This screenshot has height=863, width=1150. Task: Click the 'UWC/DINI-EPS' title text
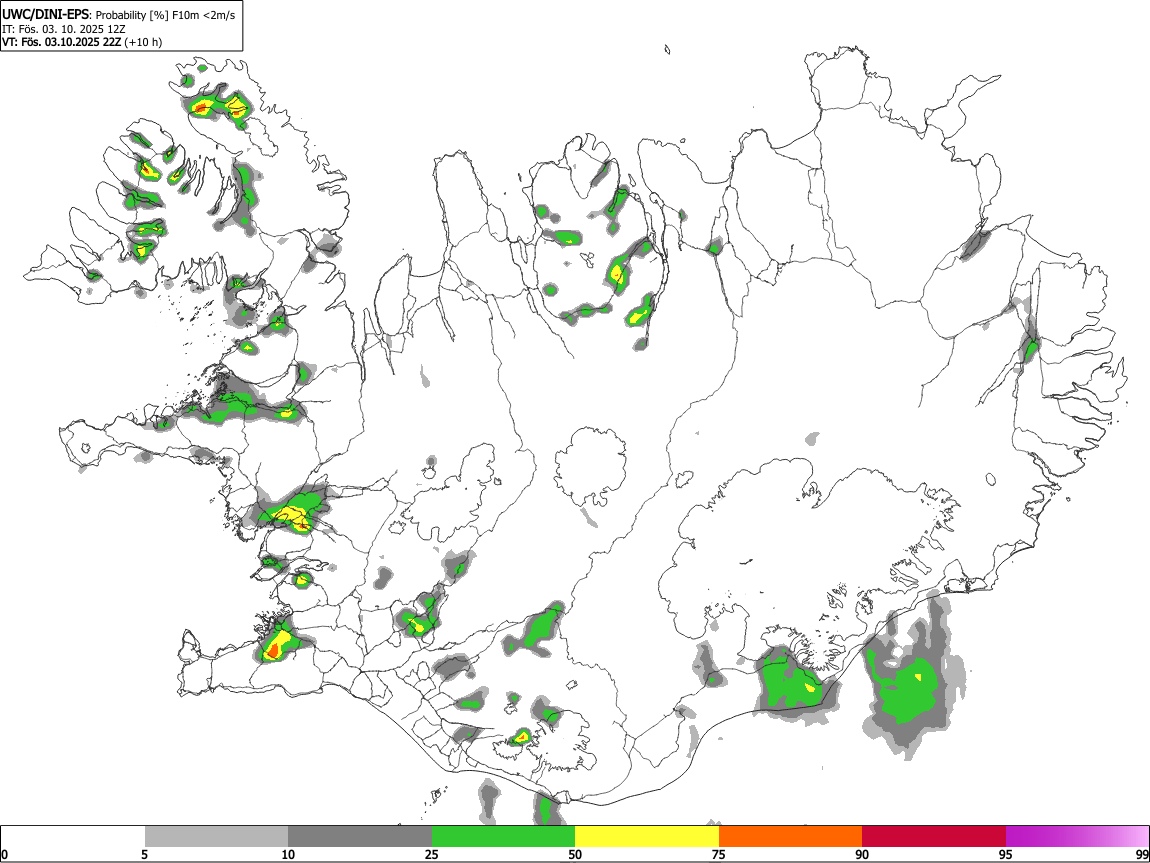tap(45, 14)
